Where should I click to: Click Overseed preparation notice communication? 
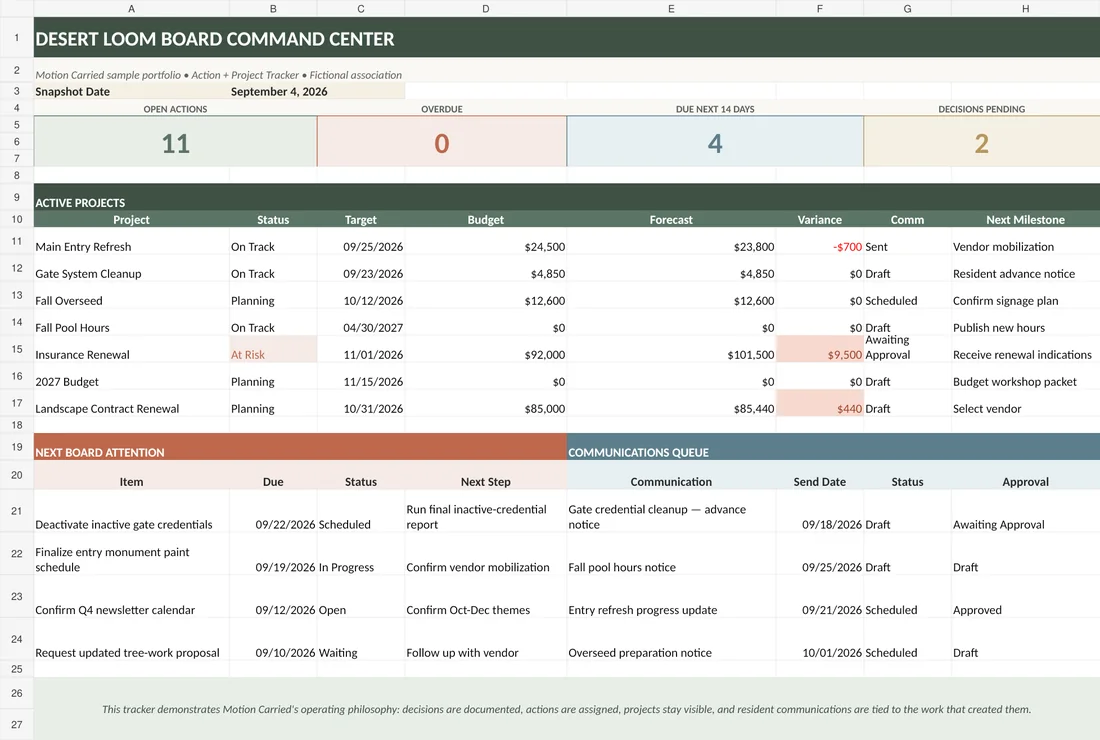coord(671,639)
